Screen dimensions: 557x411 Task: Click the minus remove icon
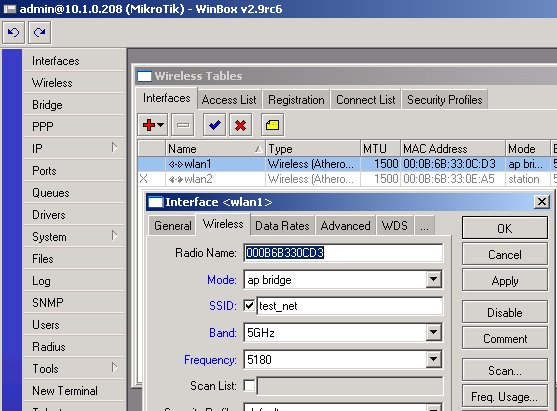click(183, 125)
